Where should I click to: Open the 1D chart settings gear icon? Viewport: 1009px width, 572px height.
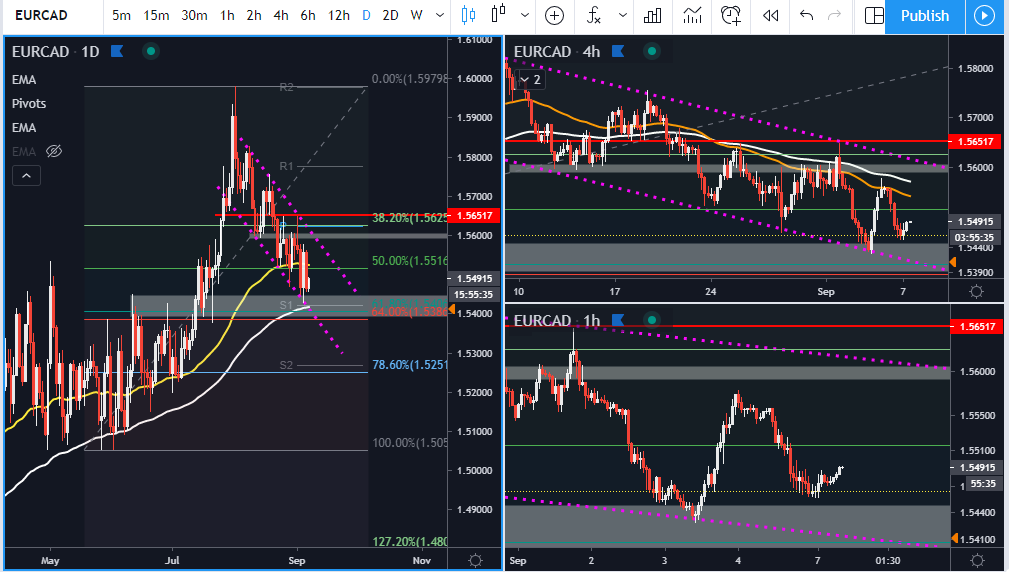click(476, 560)
